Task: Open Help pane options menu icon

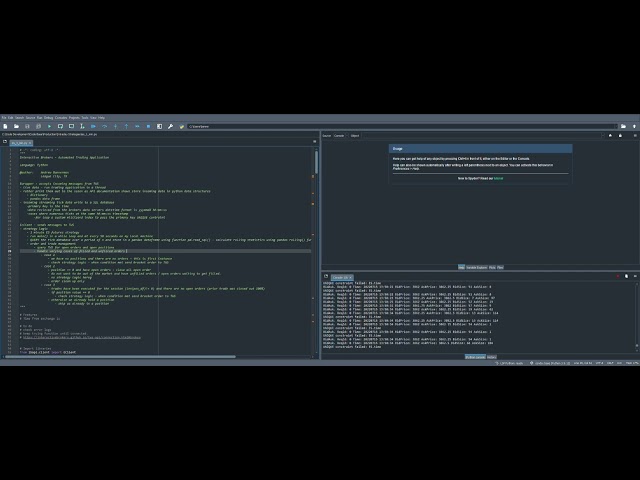Action: pos(635,136)
